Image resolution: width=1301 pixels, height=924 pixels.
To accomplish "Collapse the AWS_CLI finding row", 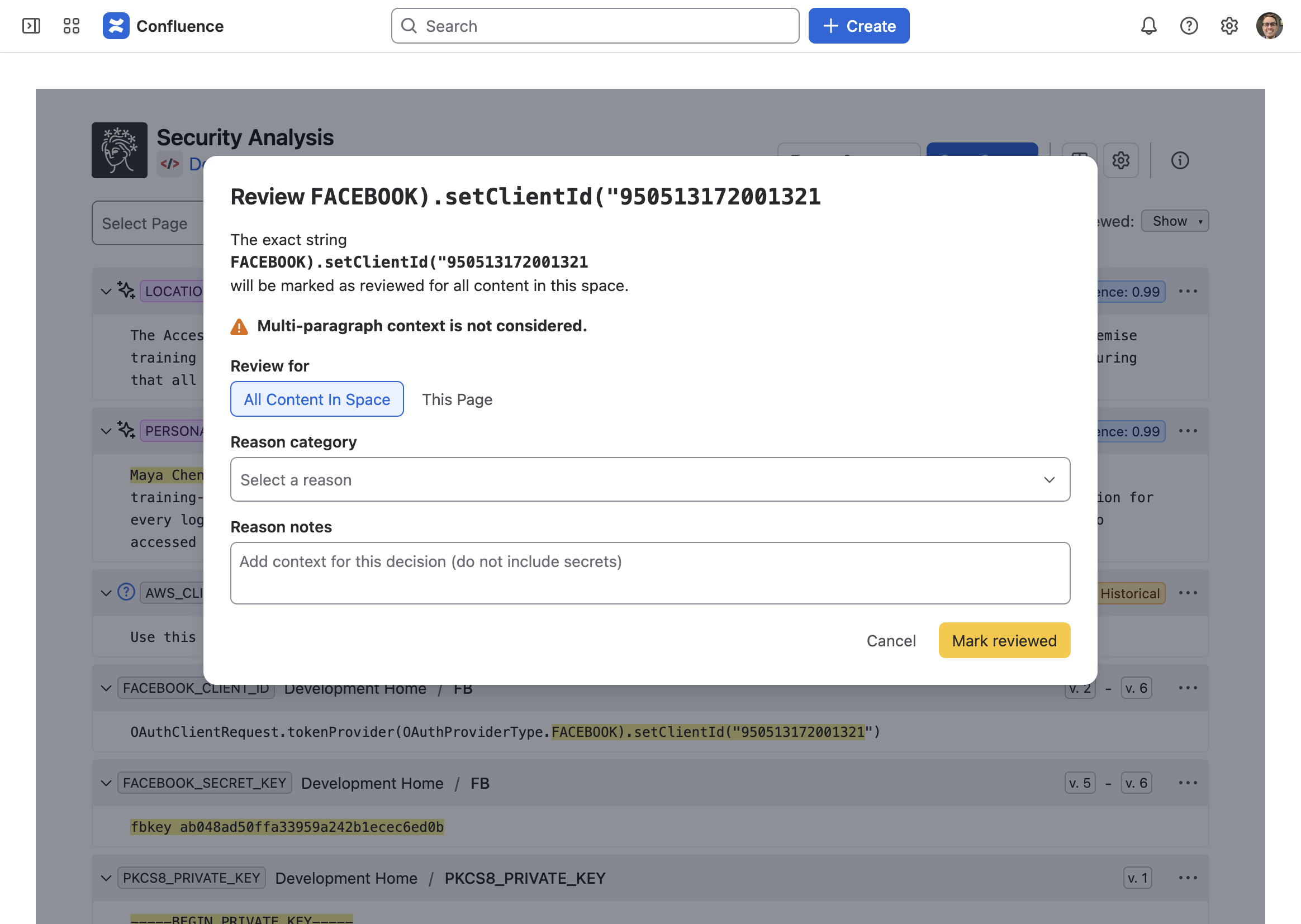I will [106, 593].
